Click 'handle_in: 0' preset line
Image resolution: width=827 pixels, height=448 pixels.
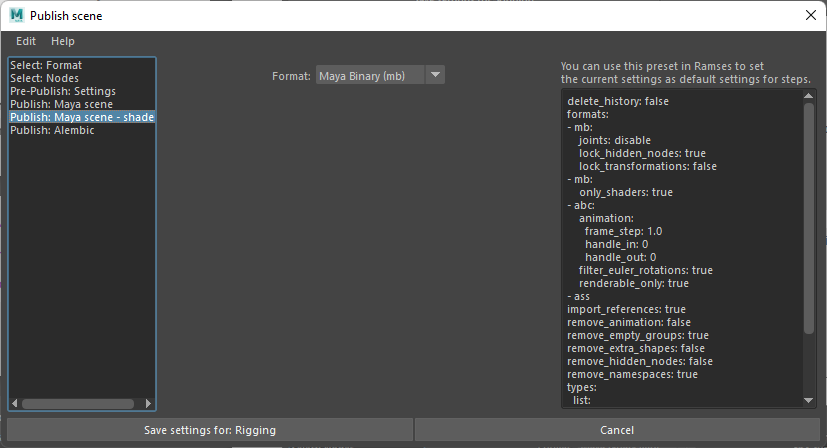click(617, 244)
